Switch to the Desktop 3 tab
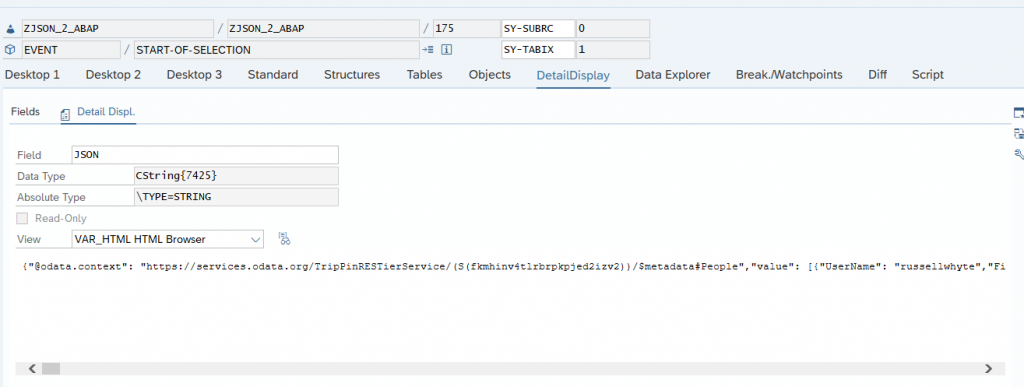Viewport: 1024px width, 387px height. (x=194, y=74)
